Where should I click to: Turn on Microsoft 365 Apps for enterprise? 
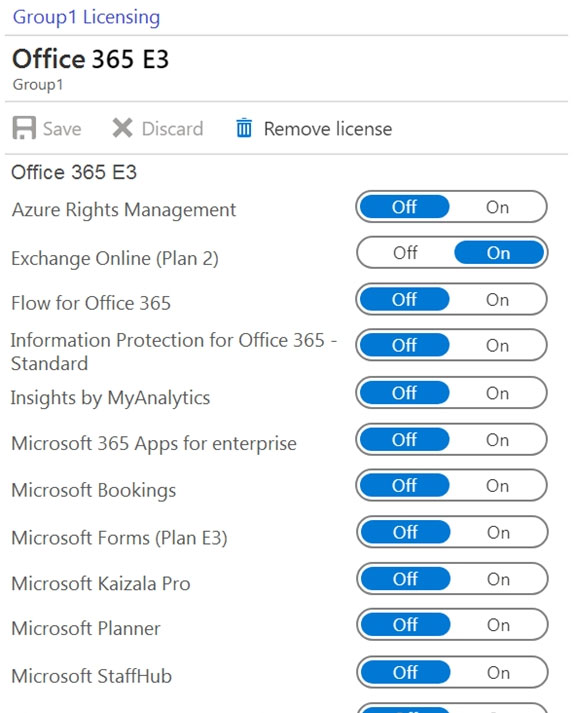point(497,440)
